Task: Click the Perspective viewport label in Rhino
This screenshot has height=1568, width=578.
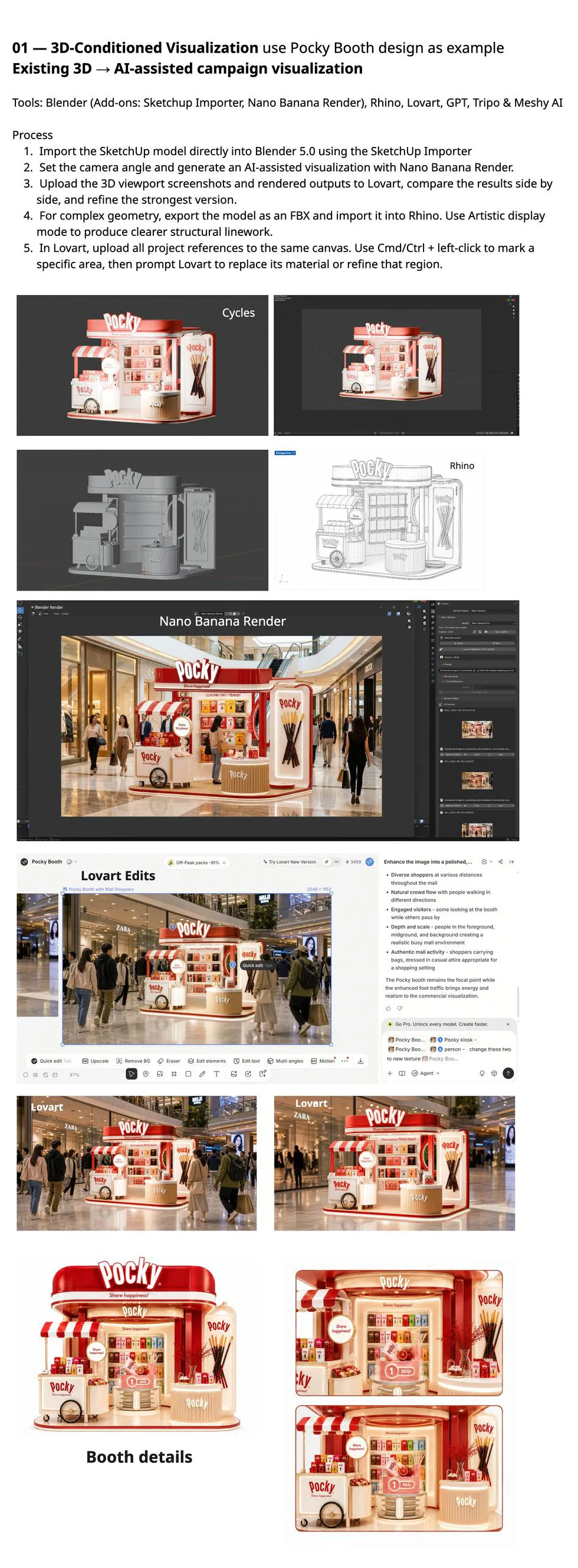Action: [x=285, y=453]
